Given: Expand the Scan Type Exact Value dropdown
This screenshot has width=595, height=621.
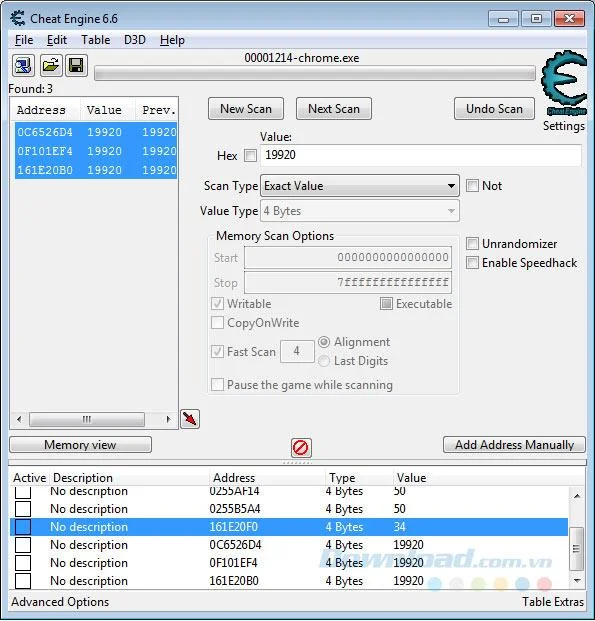Looking at the screenshot, I should [360, 186].
